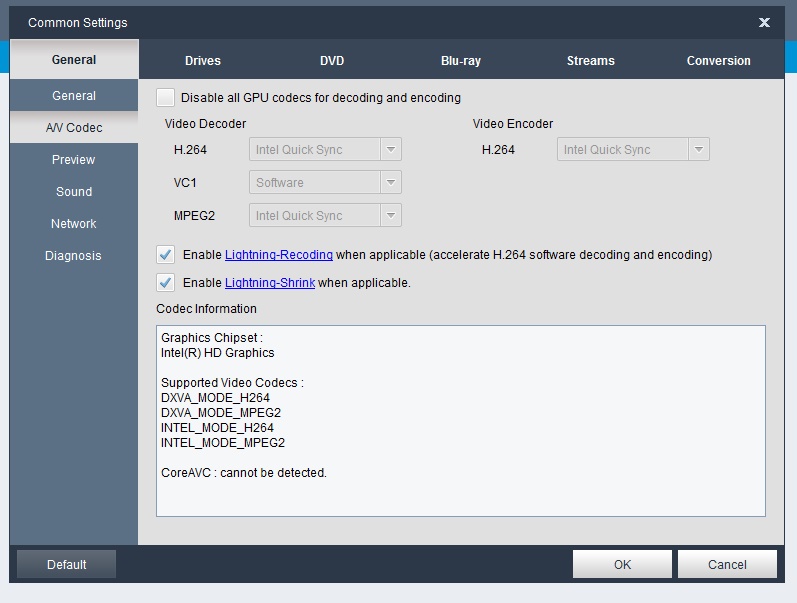Open the General top tab
This screenshot has width=797, height=603.
[74, 59]
